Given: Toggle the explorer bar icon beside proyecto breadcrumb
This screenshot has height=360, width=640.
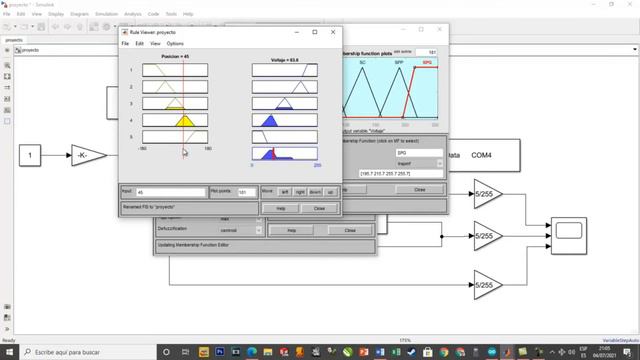Looking at the screenshot, I should click(7, 50).
